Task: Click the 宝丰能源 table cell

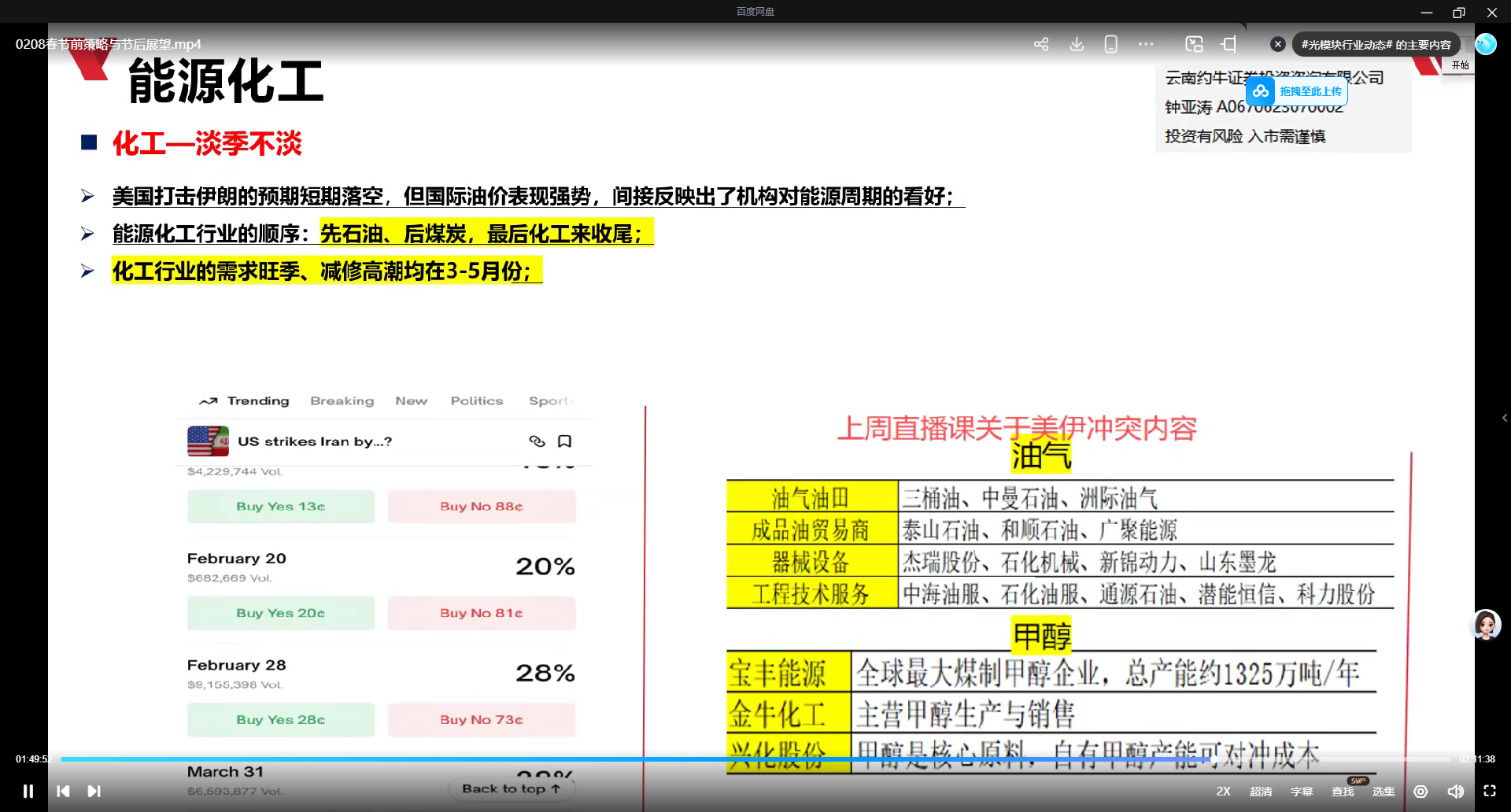Action: point(789,673)
